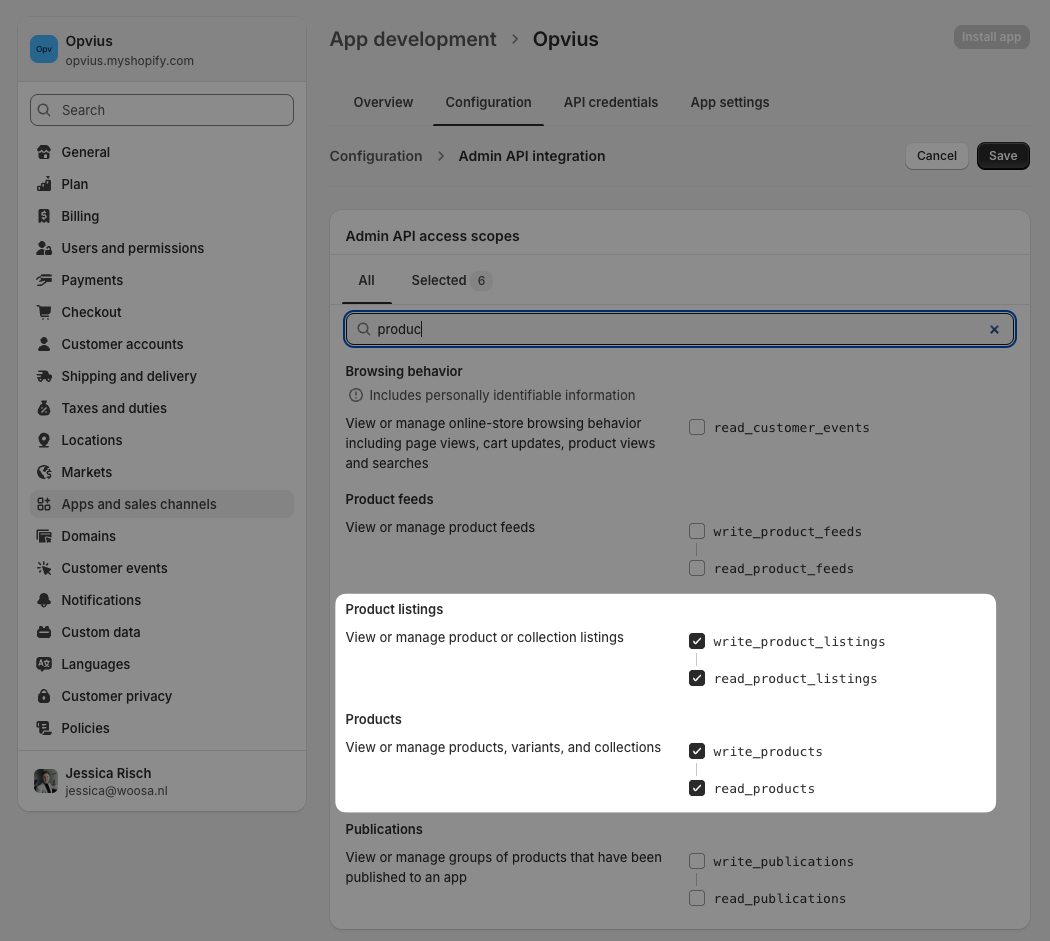The image size is (1050, 941).
Task: Click the Shipping and delivery truck icon
Action: 44,376
